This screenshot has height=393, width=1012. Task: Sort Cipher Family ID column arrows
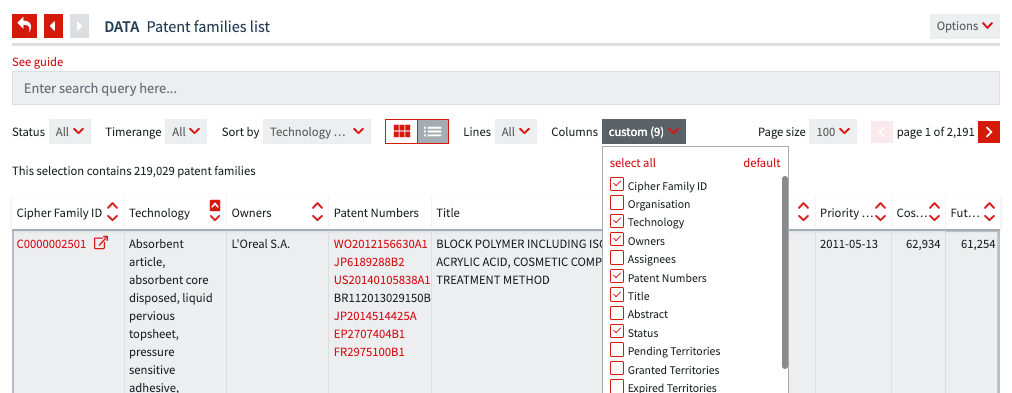(112, 212)
